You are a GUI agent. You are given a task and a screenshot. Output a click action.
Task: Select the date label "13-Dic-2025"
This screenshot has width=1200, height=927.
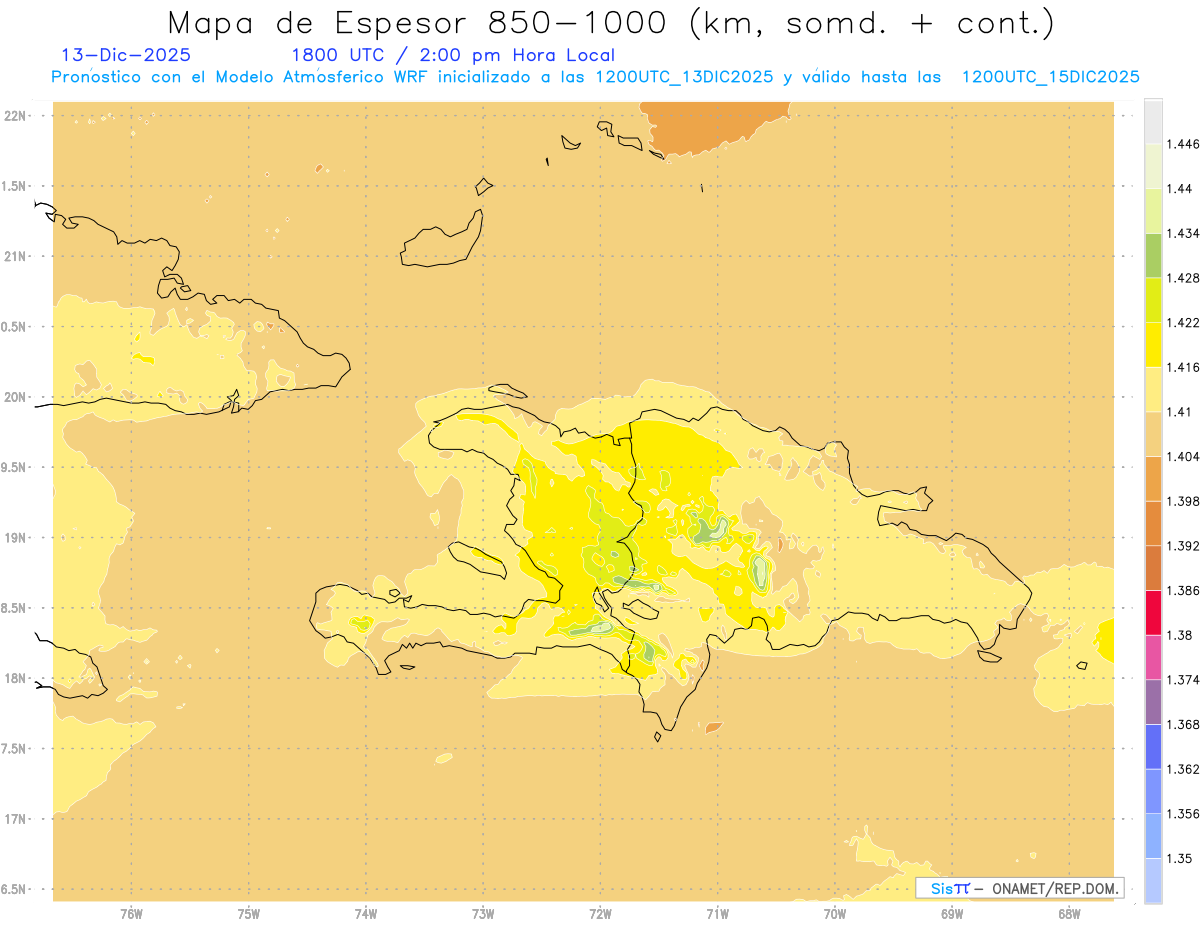click(x=126, y=56)
